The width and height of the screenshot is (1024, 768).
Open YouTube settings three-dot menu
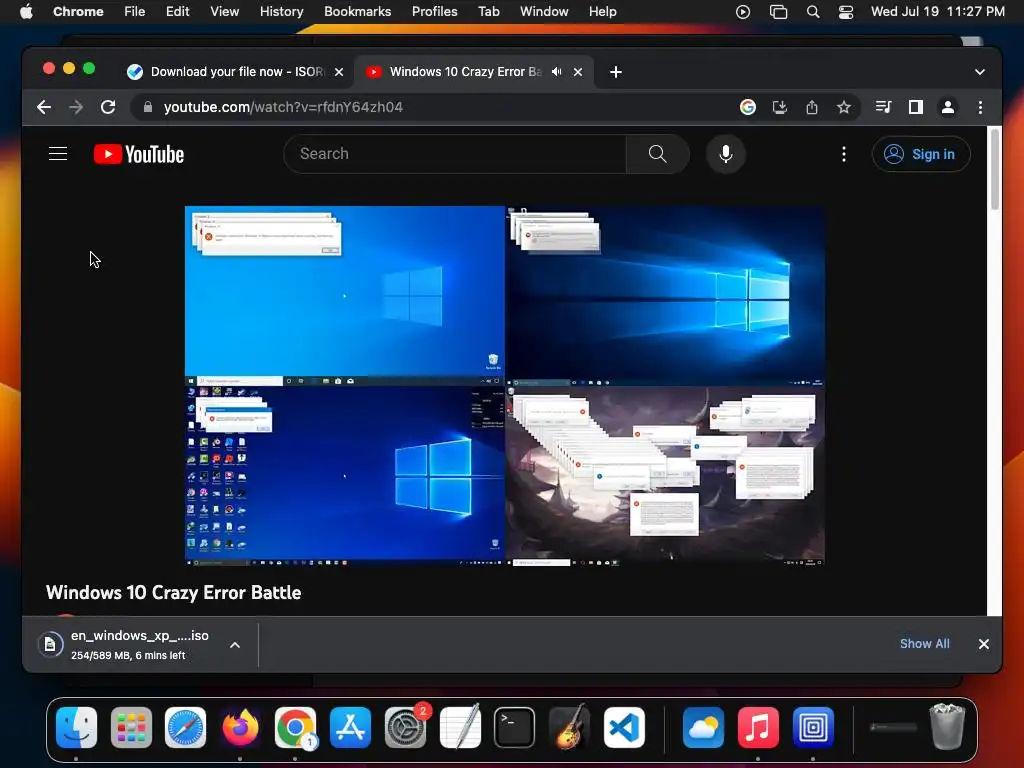[844, 154]
